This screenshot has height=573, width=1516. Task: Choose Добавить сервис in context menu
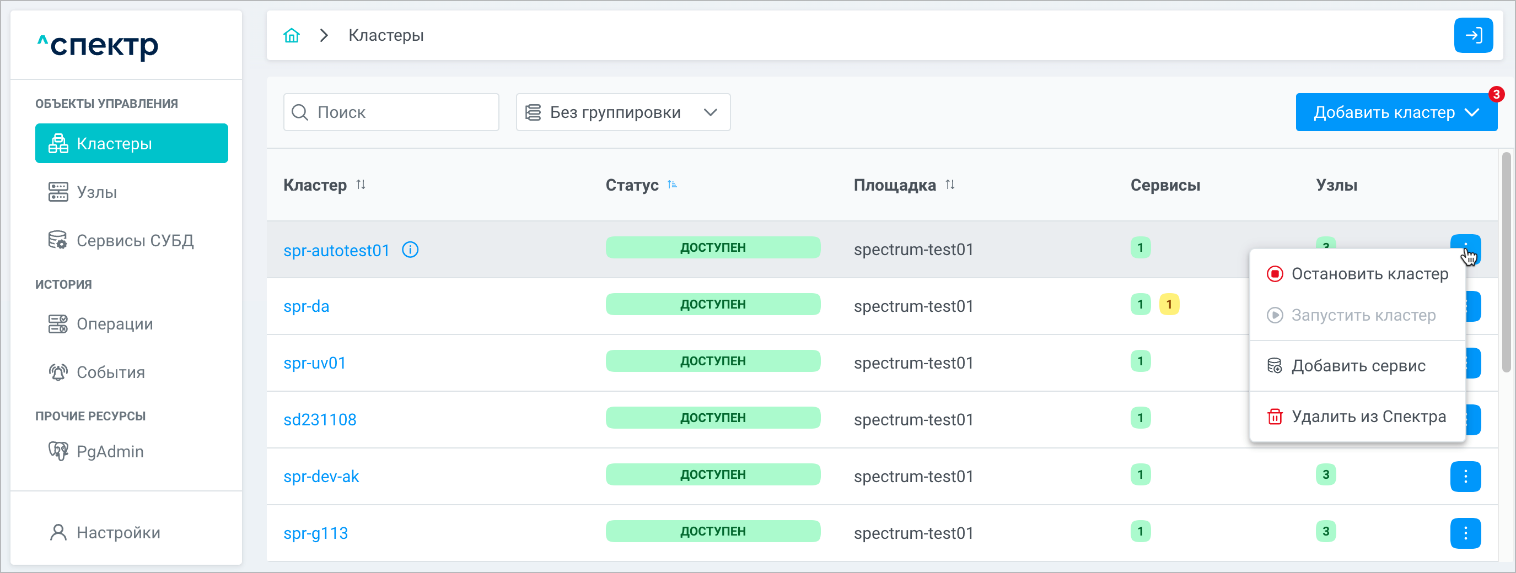tap(1358, 366)
